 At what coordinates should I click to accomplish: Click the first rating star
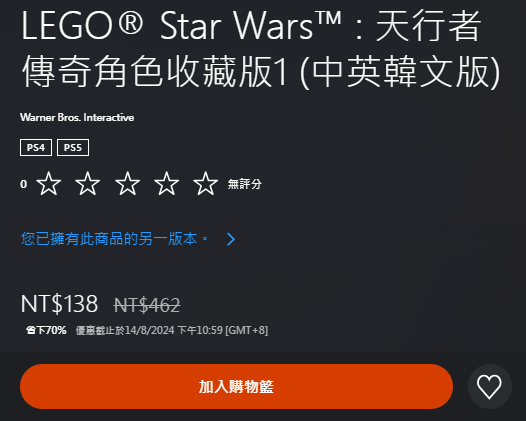click(49, 183)
